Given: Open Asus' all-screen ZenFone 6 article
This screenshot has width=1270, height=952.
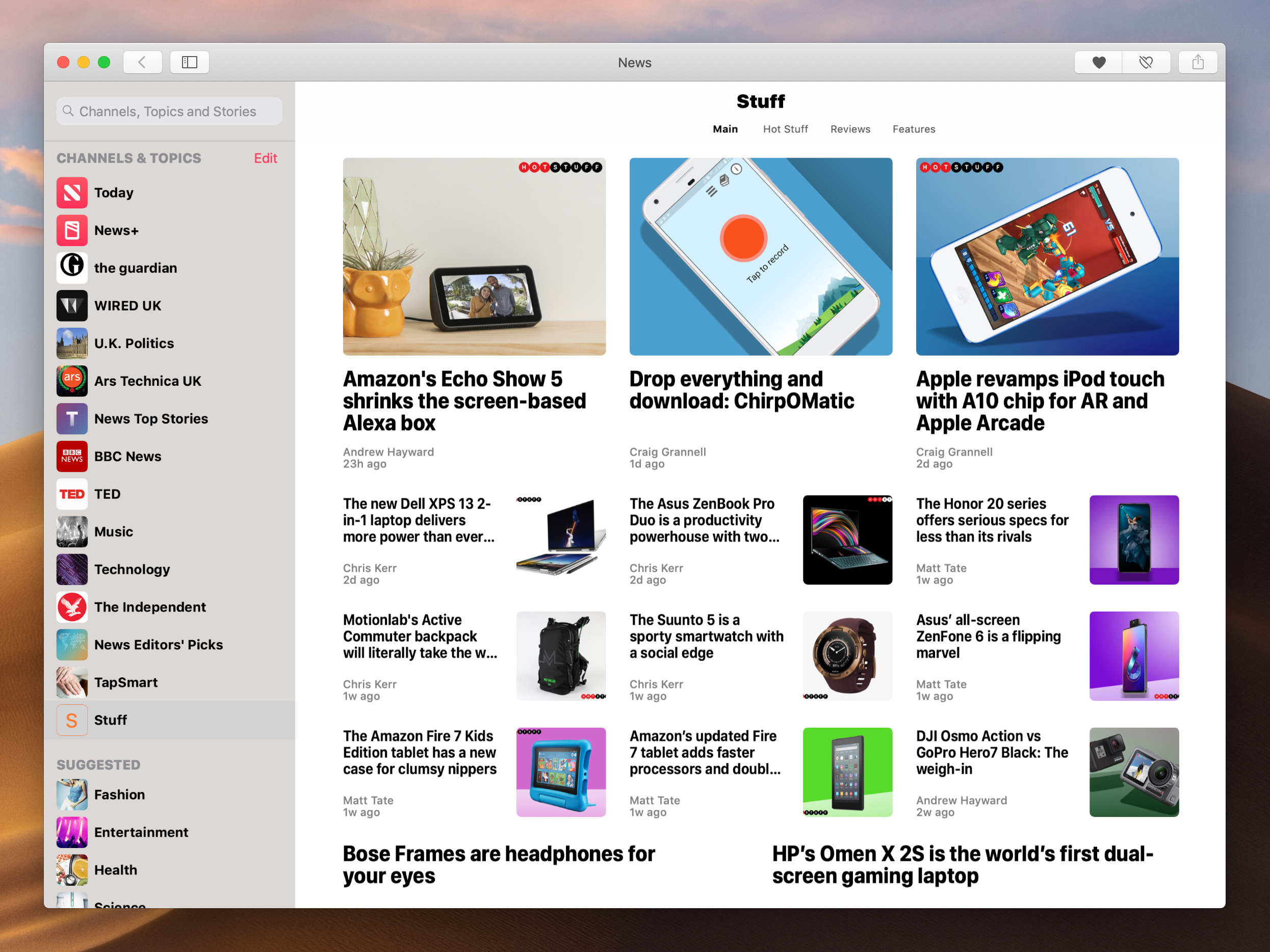Looking at the screenshot, I should (x=988, y=637).
